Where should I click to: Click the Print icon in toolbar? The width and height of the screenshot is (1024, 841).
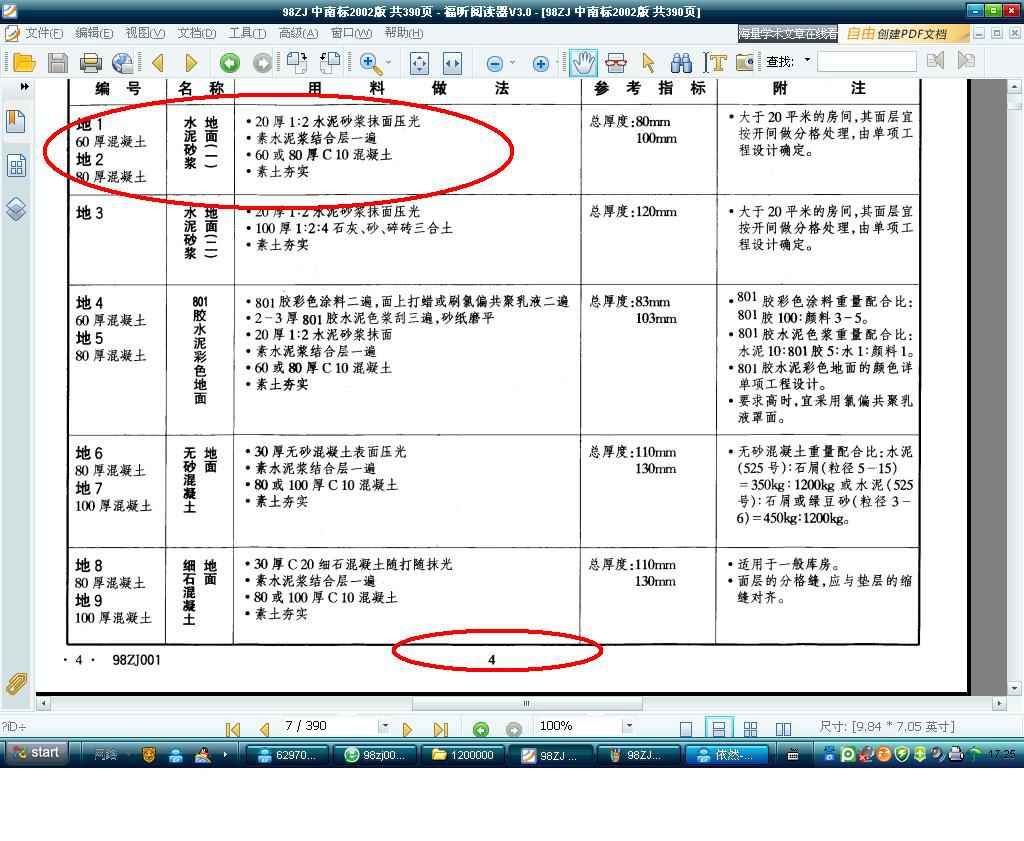[x=91, y=63]
